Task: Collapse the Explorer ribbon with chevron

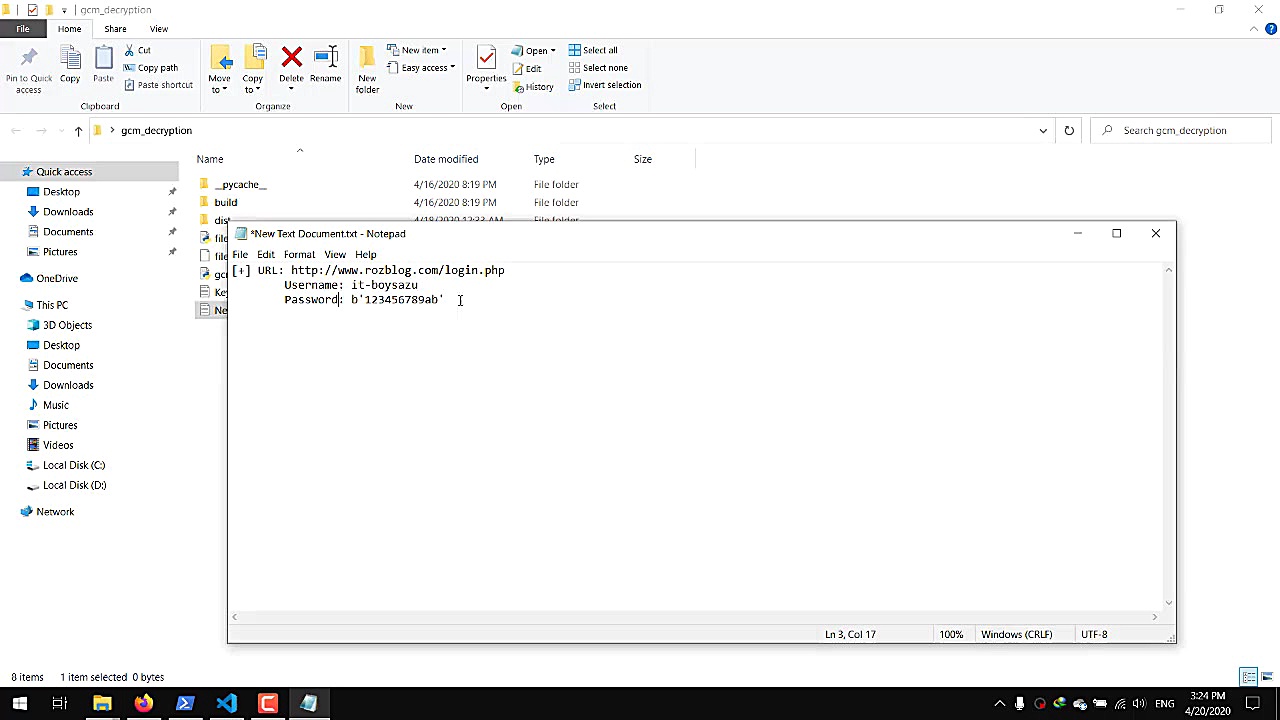Action: coord(1256,29)
